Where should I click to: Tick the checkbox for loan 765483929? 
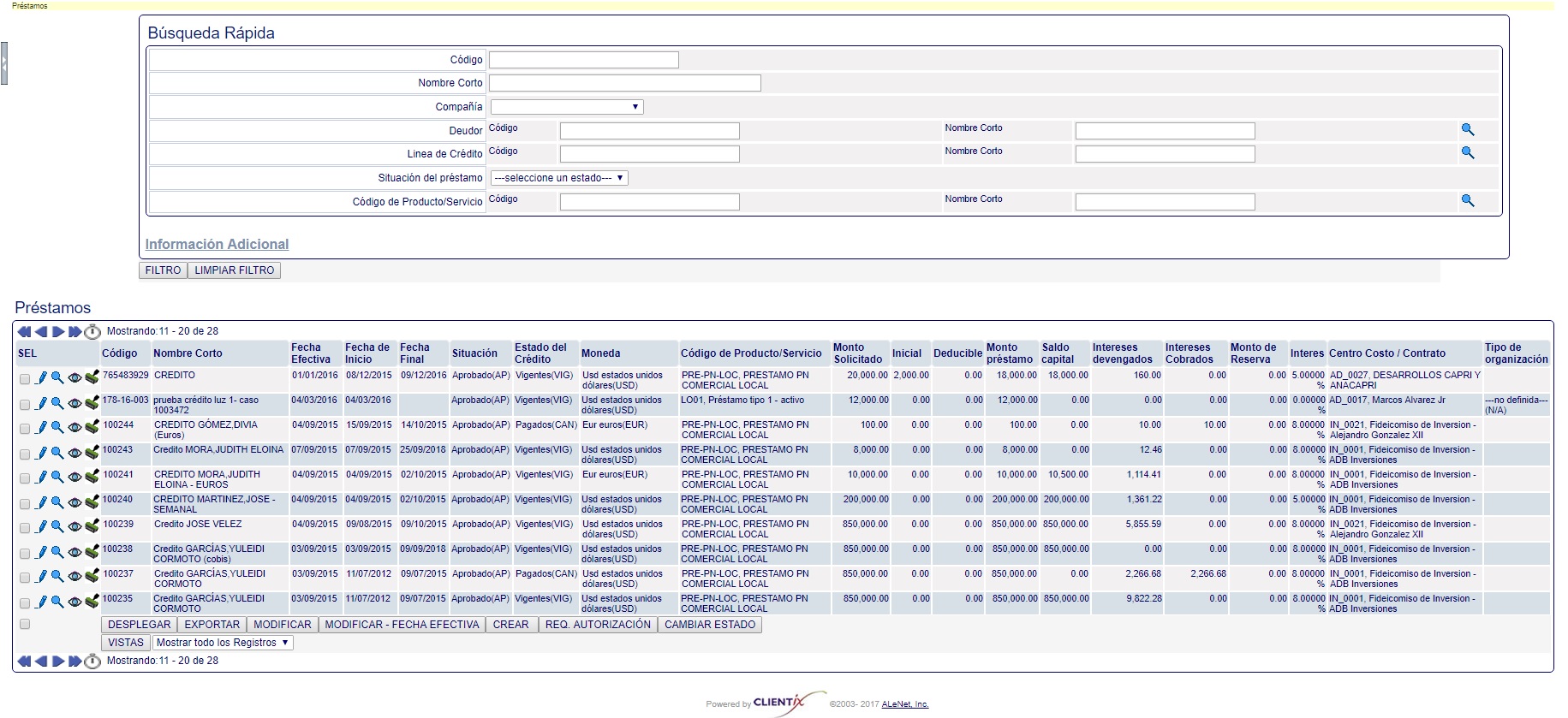(x=25, y=379)
